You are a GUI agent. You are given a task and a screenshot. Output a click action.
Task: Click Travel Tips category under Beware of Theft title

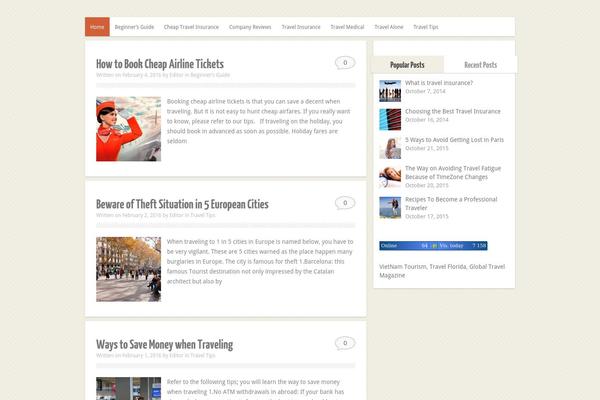[x=203, y=215]
